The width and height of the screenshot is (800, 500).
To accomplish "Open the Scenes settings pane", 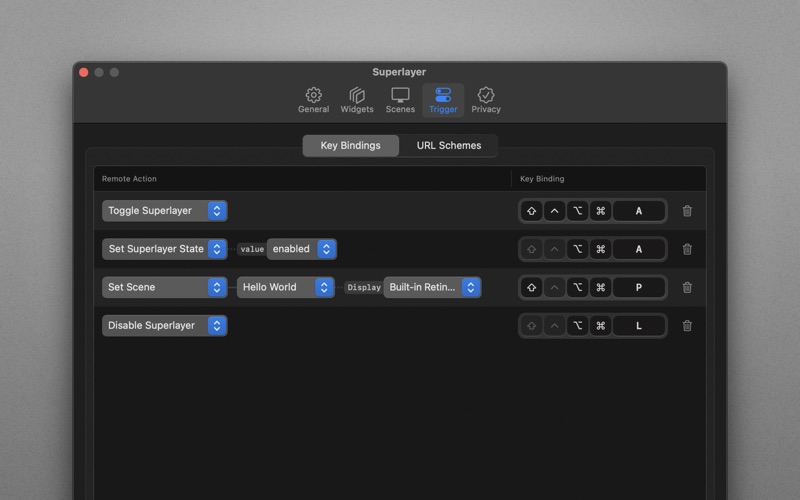I will tap(400, 100).
